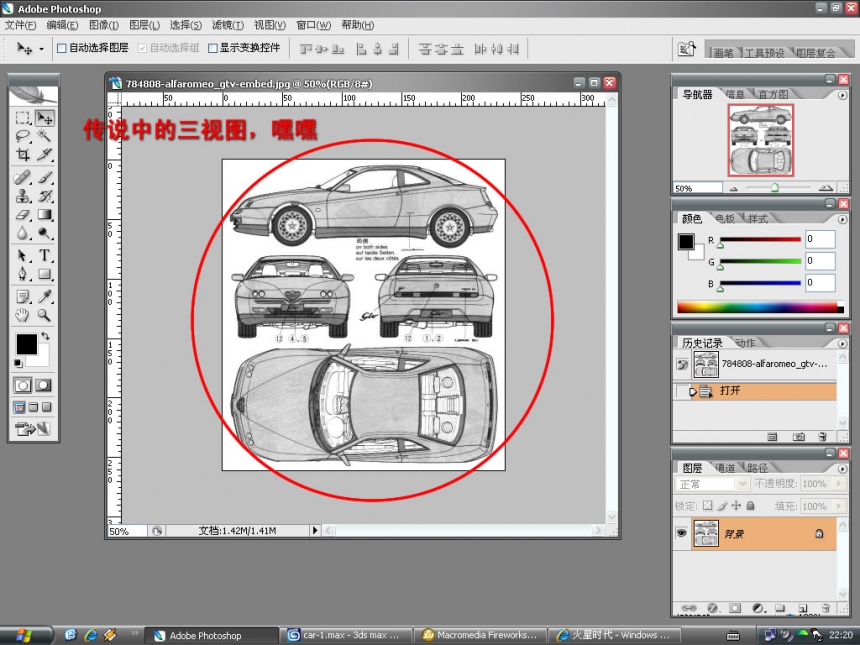Viewport: 860px width, 645px height.
Task: Toggle lock position icon
Action: tap(736, 506)
